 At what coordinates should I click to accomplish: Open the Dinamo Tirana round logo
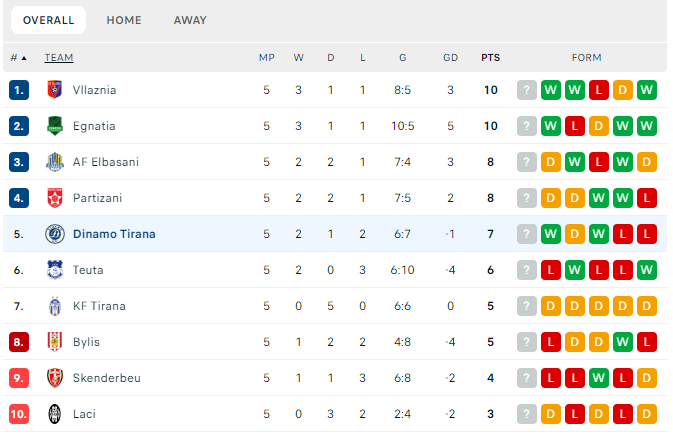(x=55, y=234)
